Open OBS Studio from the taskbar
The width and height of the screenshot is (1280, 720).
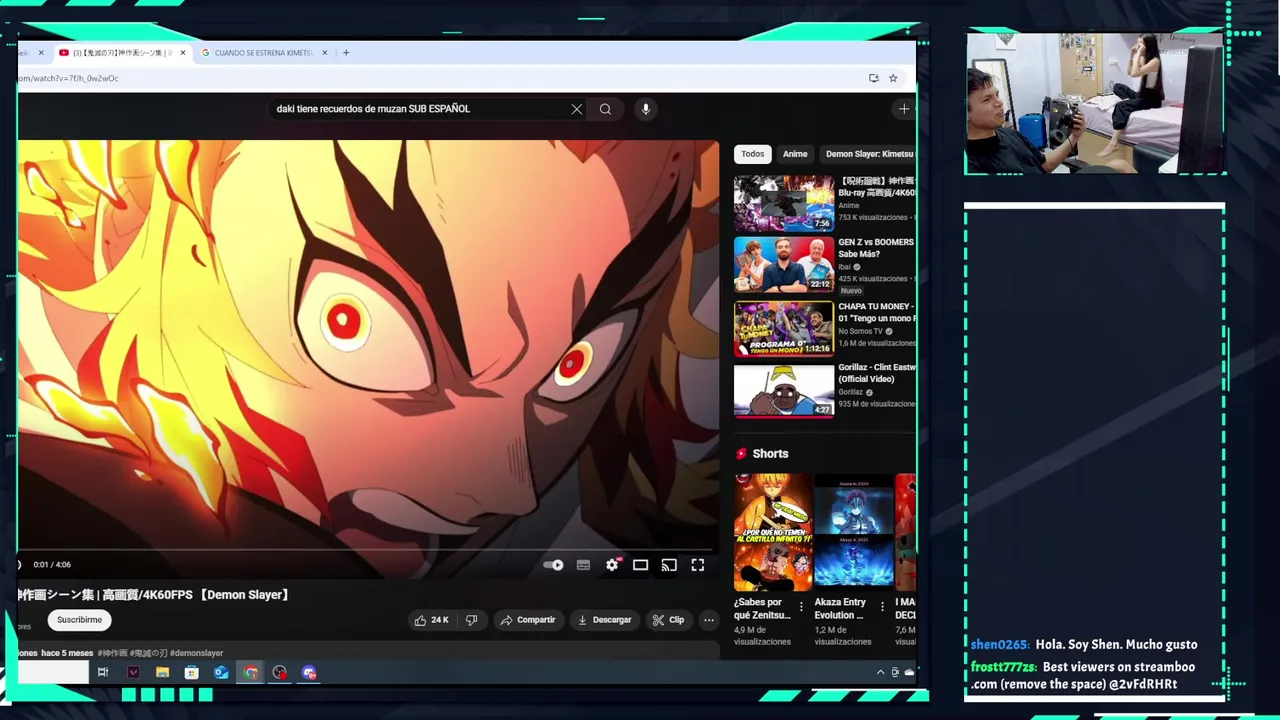tap(279, 672)
